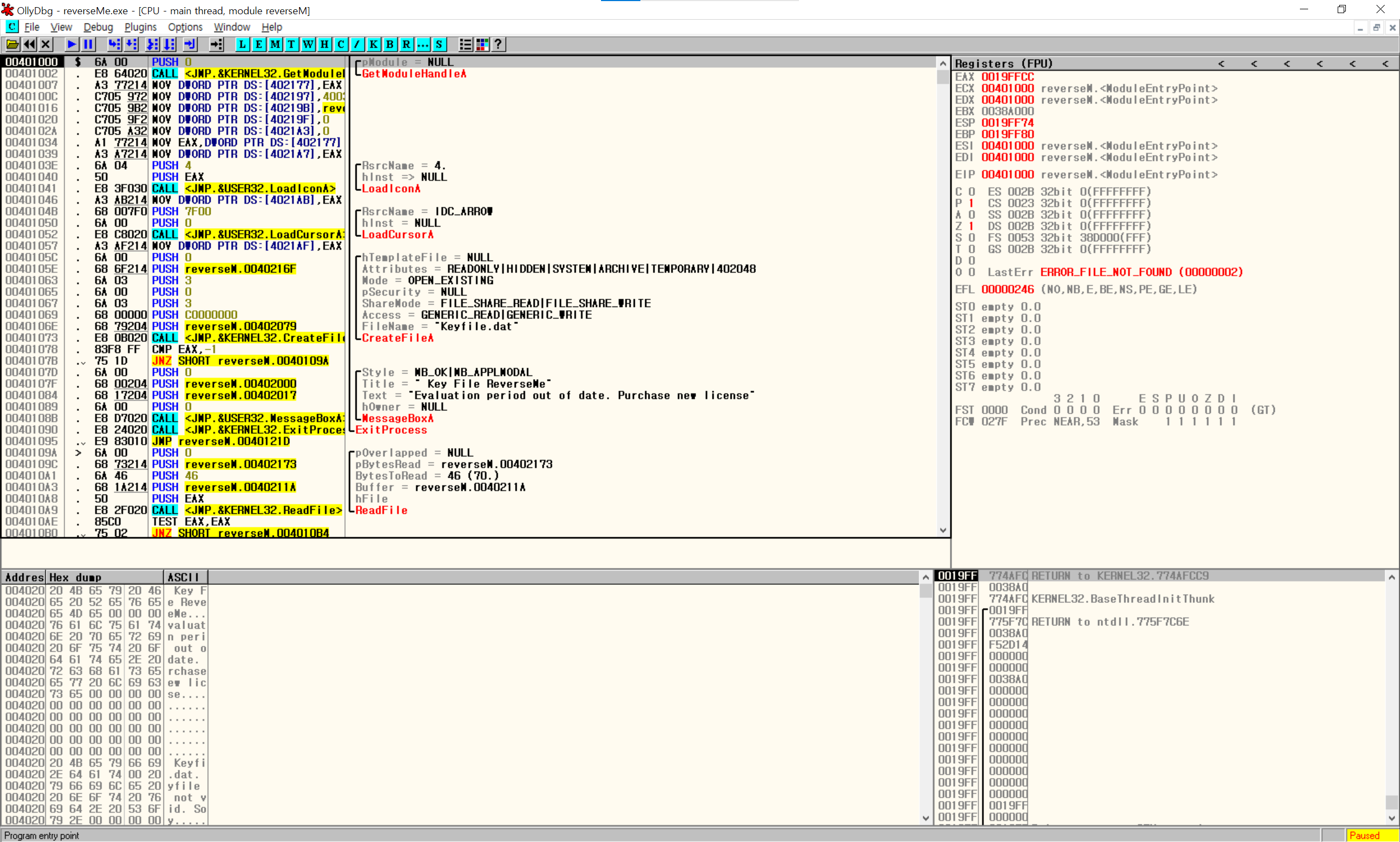
Task: Click the Step into toolbar icon
Action: [114, 44]
